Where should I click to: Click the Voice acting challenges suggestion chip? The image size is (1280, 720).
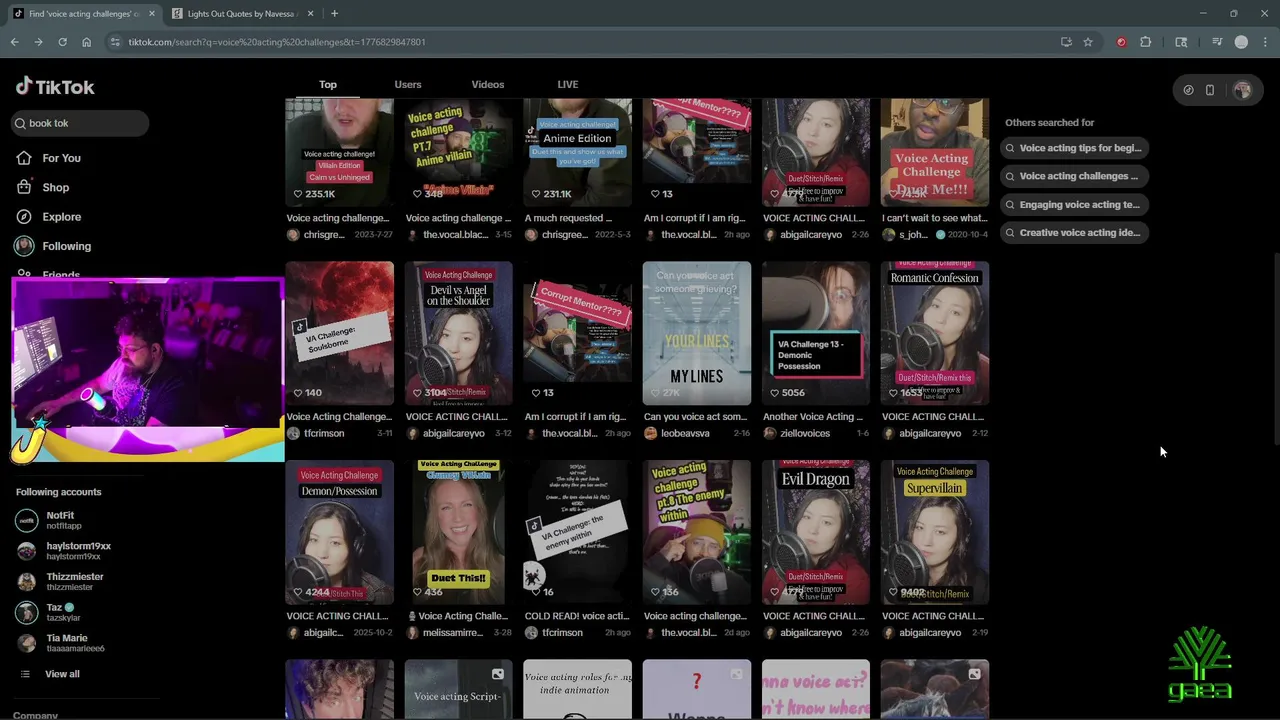pyautogui.click(x=1074, y=176)
